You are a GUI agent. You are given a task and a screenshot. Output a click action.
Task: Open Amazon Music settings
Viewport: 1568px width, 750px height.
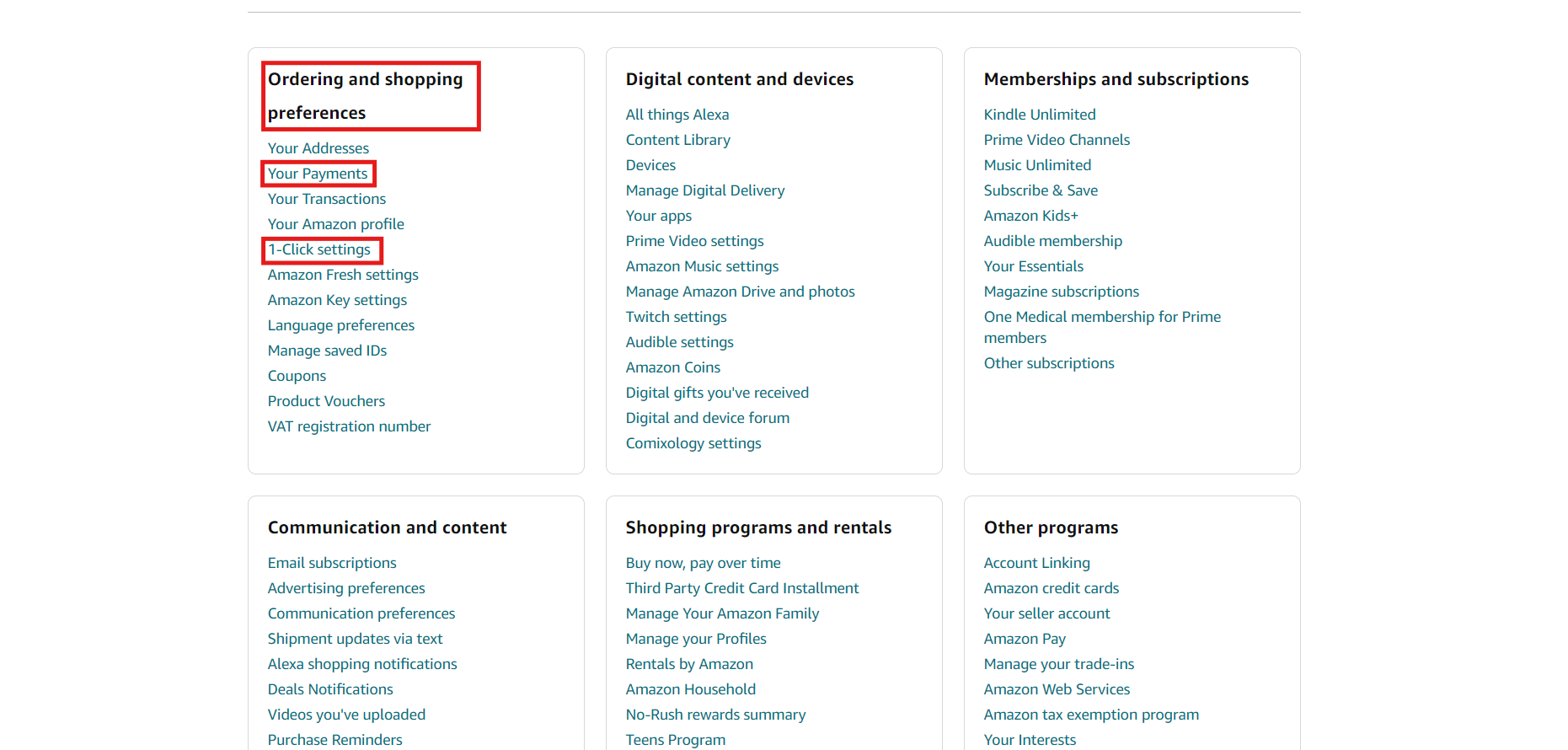[x=702, y=266]
